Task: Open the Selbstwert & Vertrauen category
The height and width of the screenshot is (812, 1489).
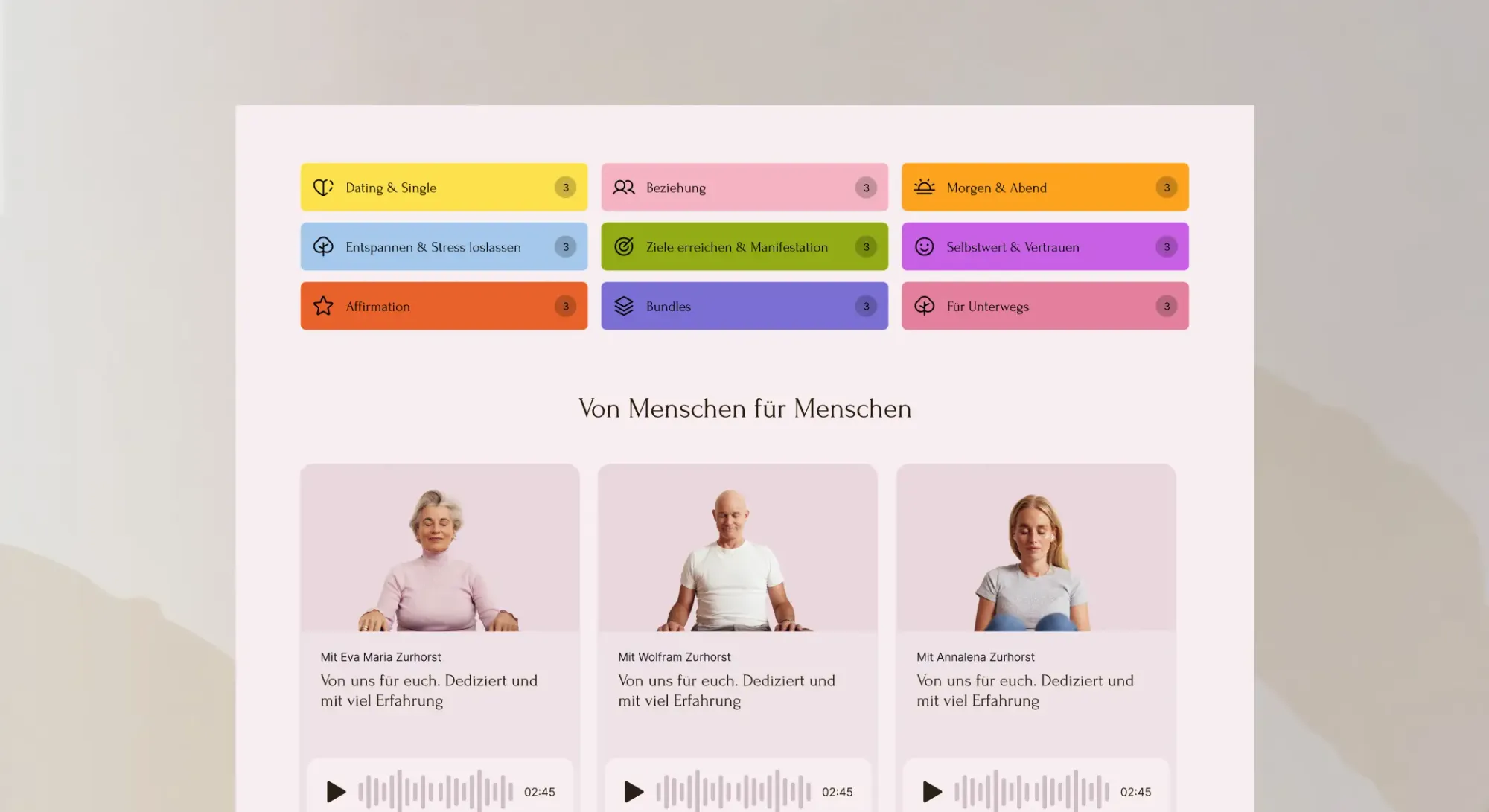Action: [1045, 246]
